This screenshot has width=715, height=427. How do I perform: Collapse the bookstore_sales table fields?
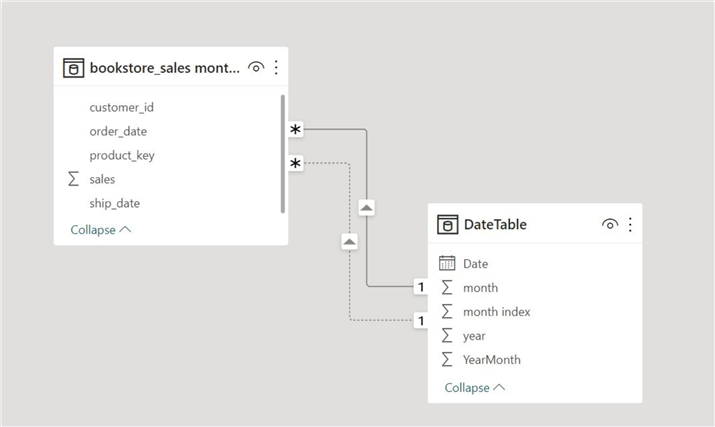(100, 229)
